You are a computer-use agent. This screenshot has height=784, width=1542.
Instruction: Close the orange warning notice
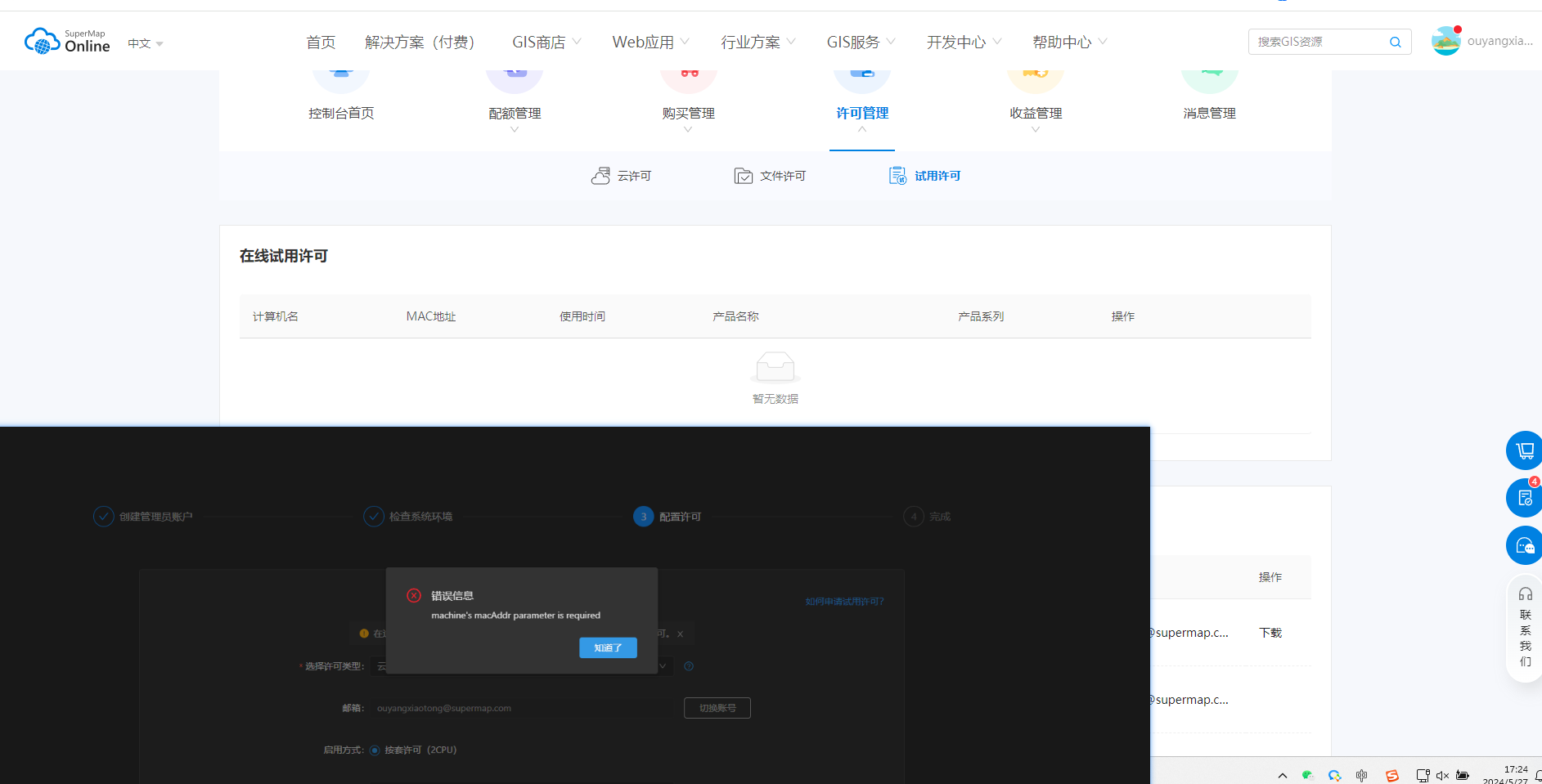point(680,634)
